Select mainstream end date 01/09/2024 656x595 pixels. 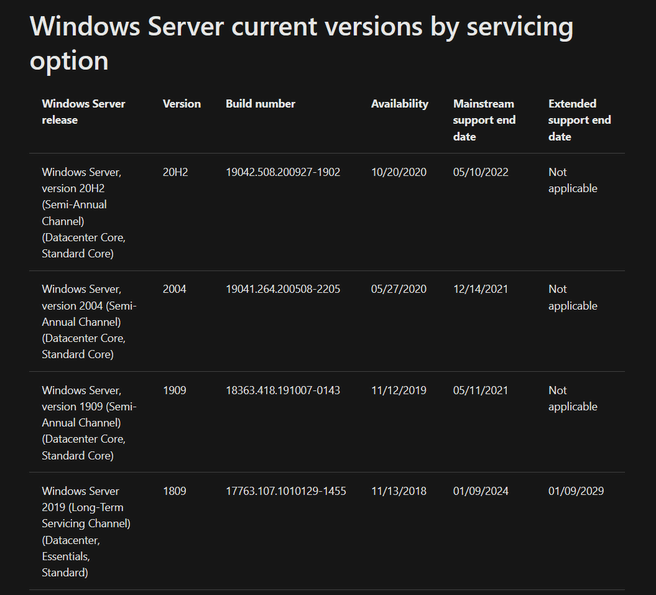click(480, 491)
